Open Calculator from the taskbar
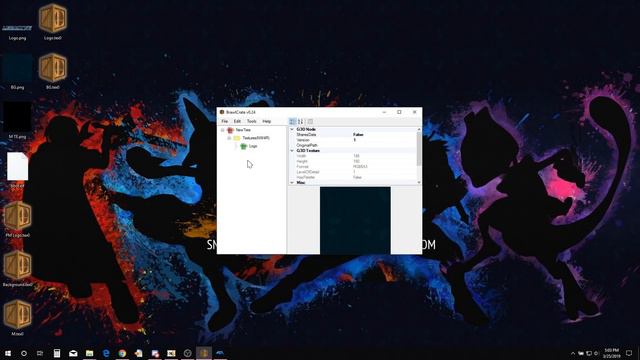This screenshot has width=640, height=360. (57, 353)
